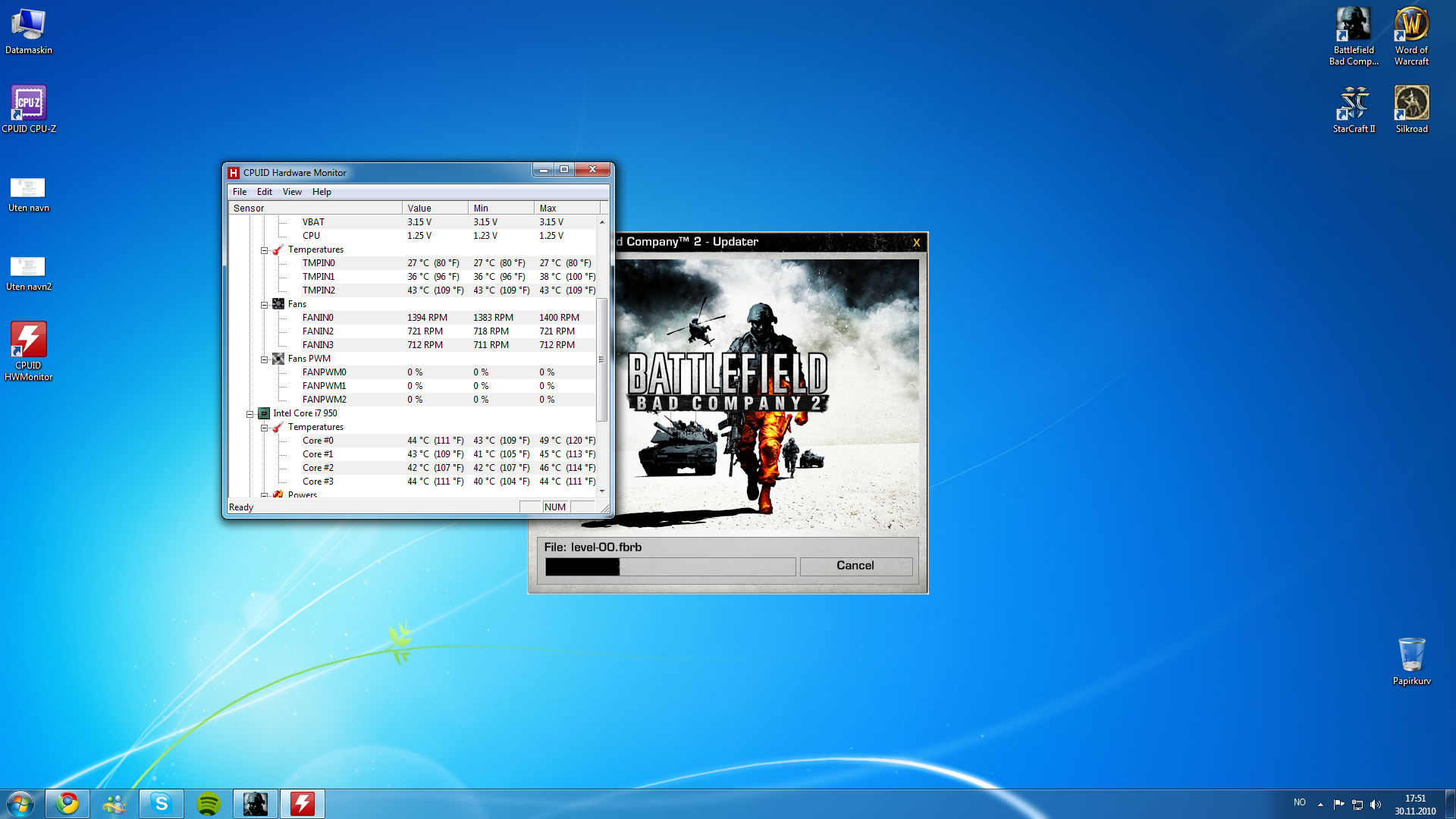
Task: Open the volume speaker tray icon
Action: coord(1376,804)
